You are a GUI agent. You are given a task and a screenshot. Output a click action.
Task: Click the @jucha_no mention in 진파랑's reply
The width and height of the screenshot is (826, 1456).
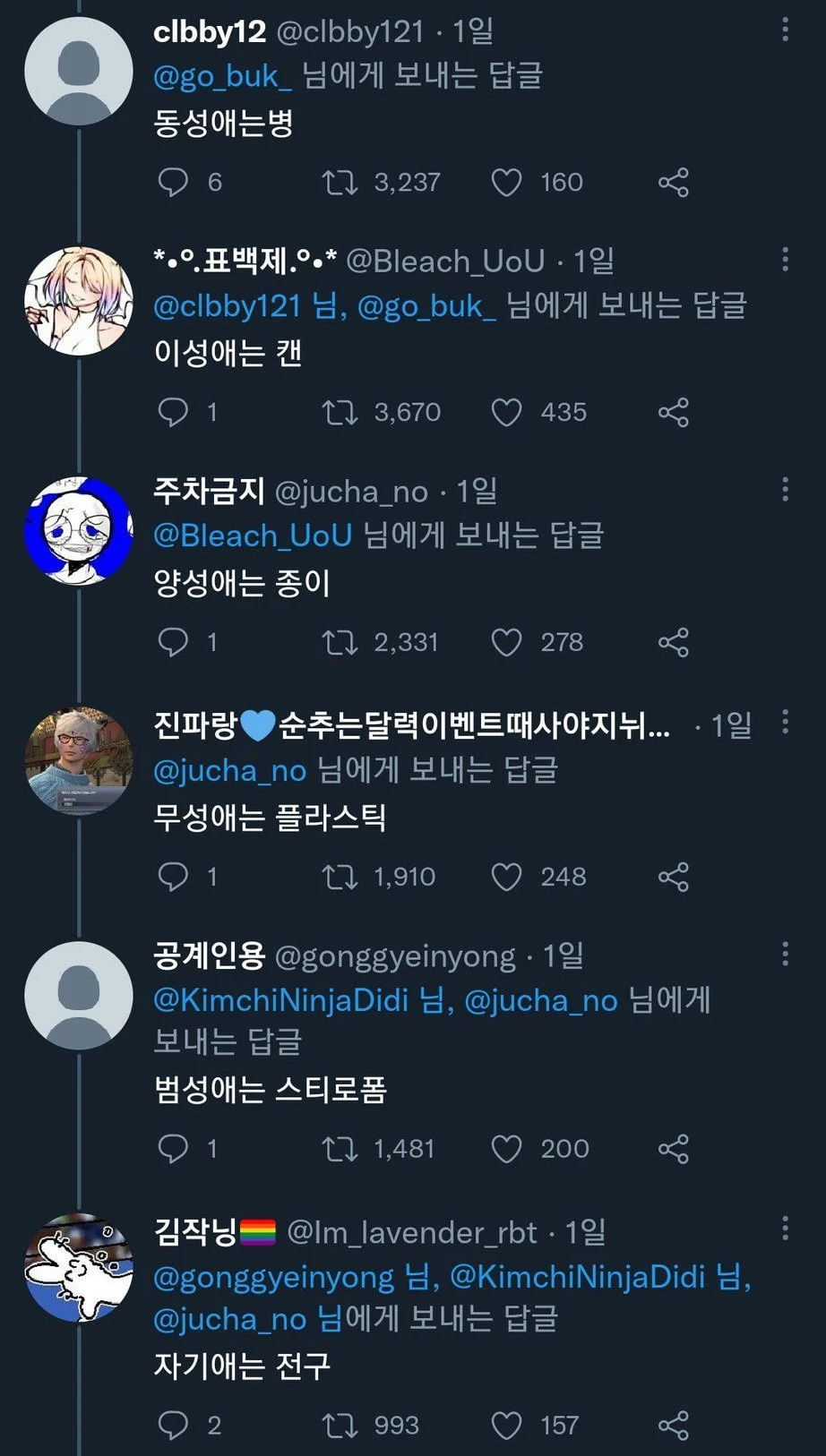point(229,769)
